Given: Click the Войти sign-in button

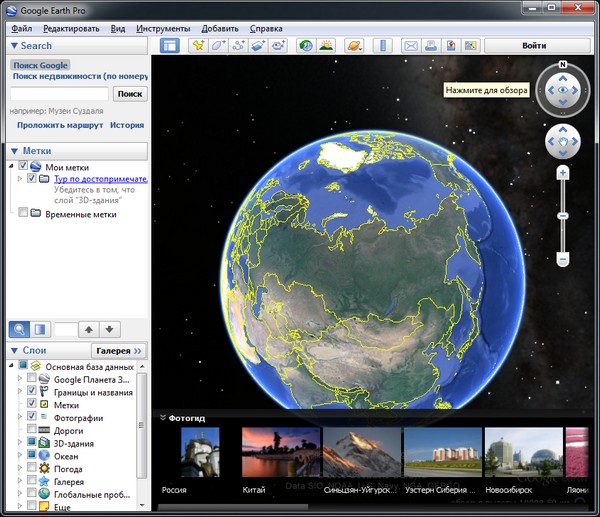Looking at the screenshot, I should [534, 46].
